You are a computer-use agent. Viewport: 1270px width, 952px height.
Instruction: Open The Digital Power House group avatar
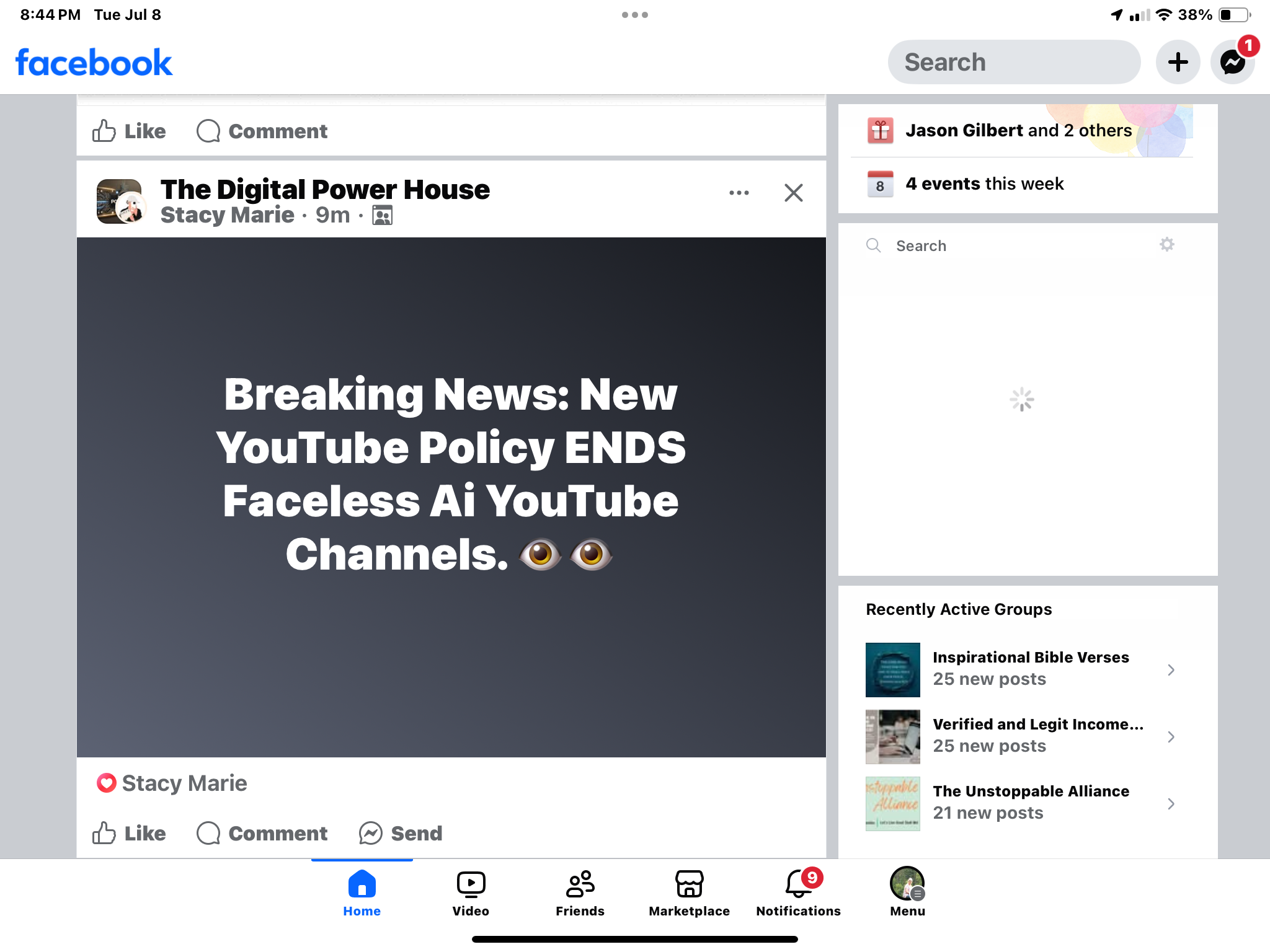tap(121, 201)
